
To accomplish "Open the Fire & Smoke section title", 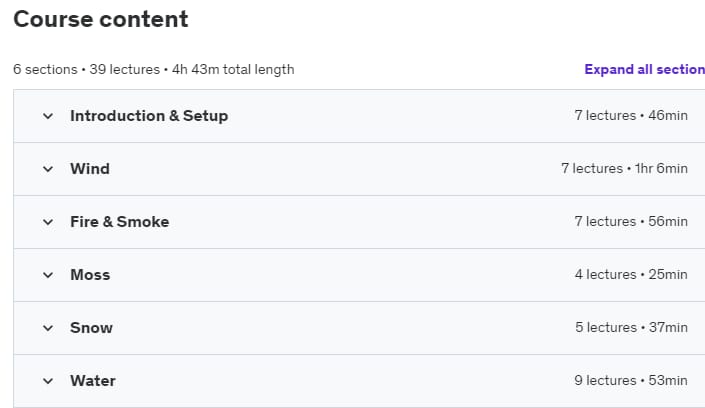I will click(120, 222).
